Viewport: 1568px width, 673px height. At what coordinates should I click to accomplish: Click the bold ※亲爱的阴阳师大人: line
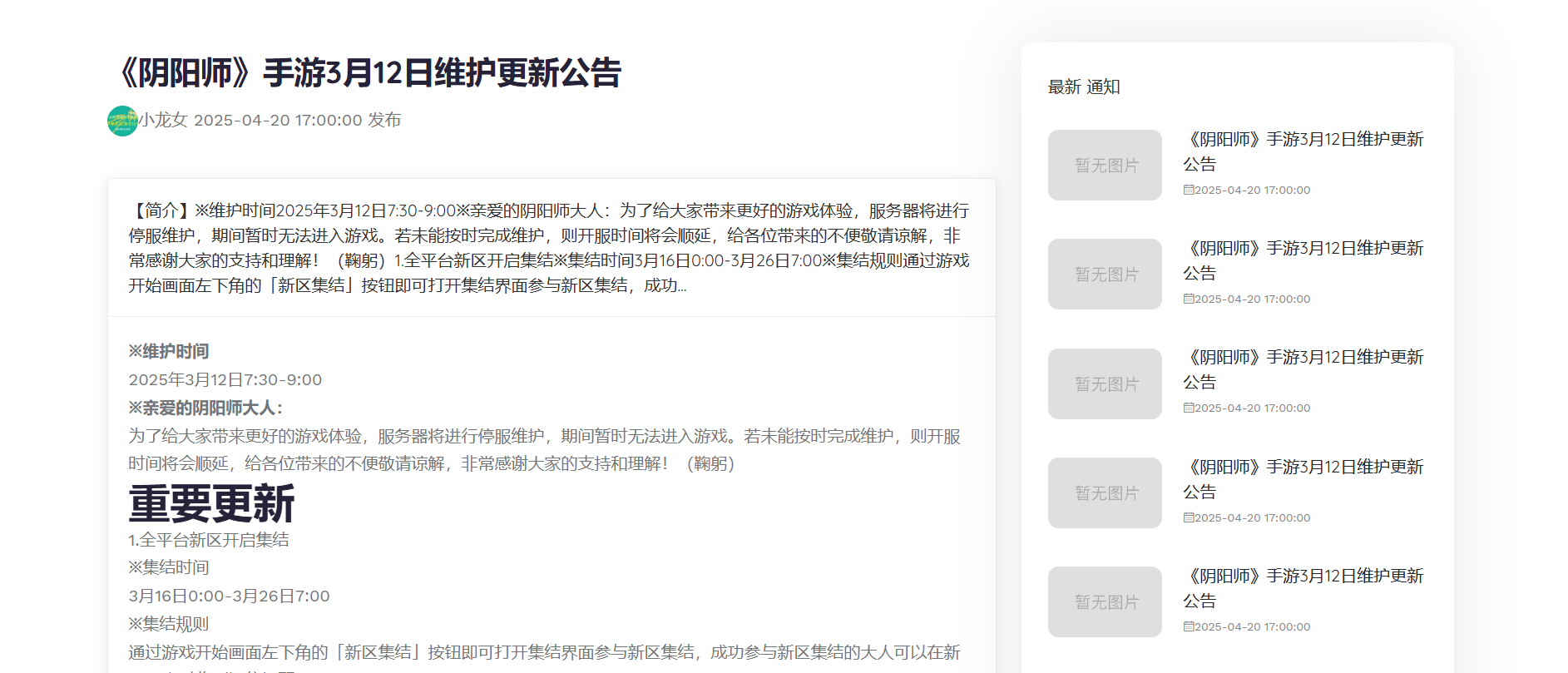206,408
